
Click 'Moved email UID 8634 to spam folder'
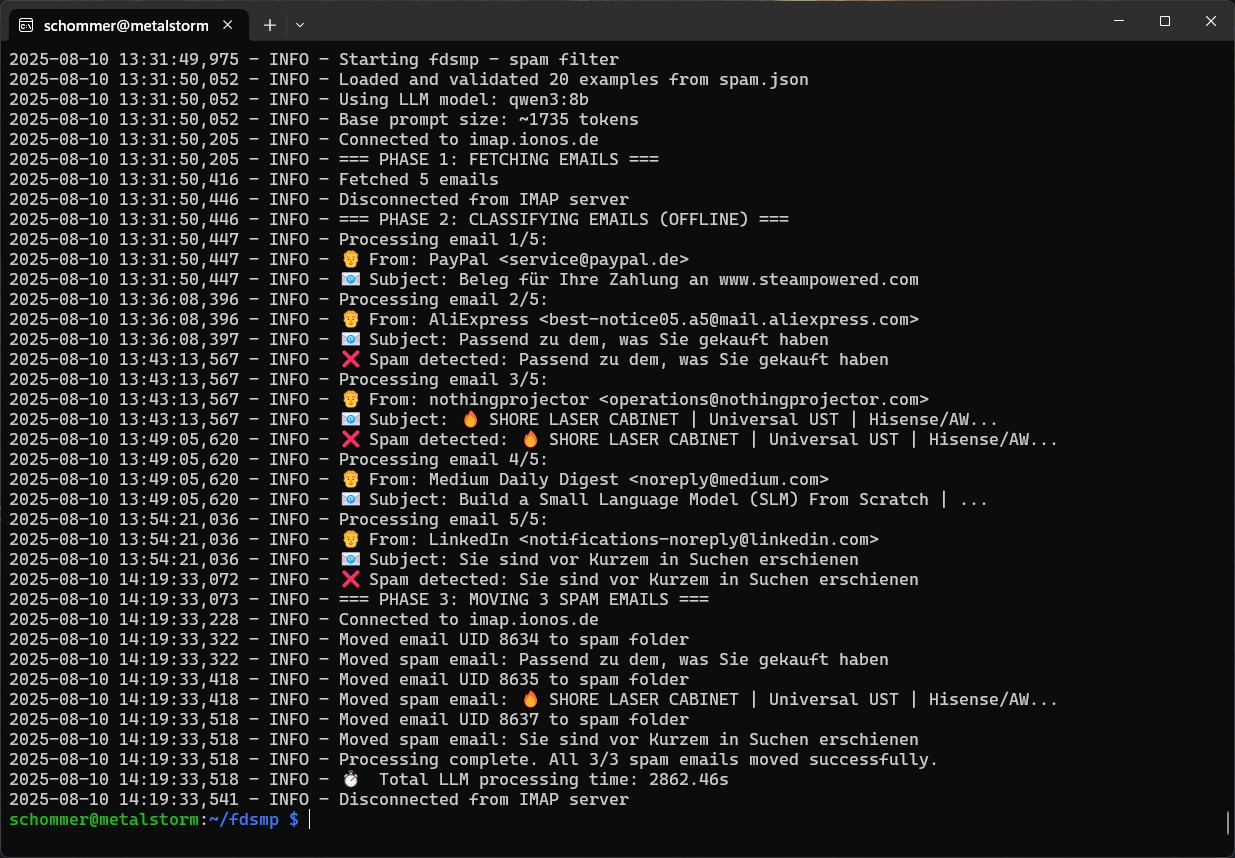(x=514, y=639)
